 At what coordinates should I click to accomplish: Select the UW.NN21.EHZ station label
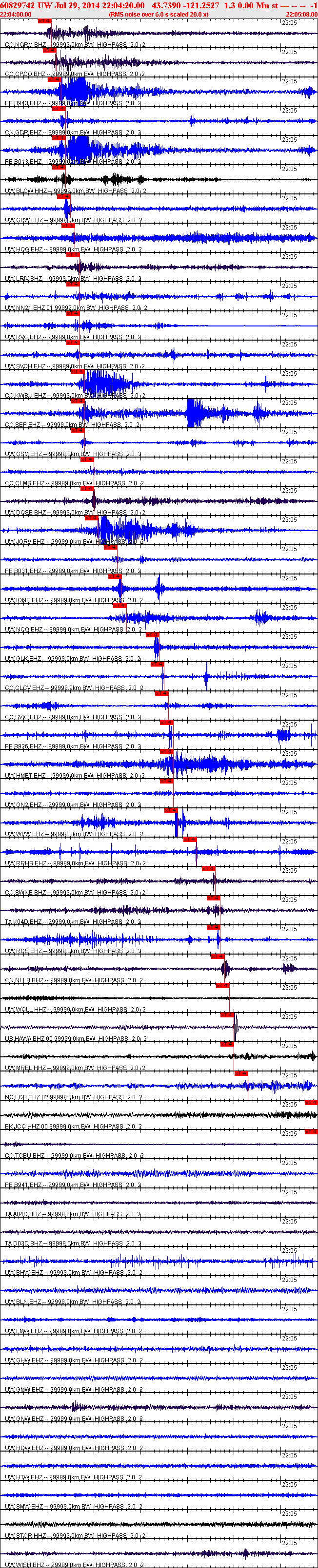tap(25, 308)
